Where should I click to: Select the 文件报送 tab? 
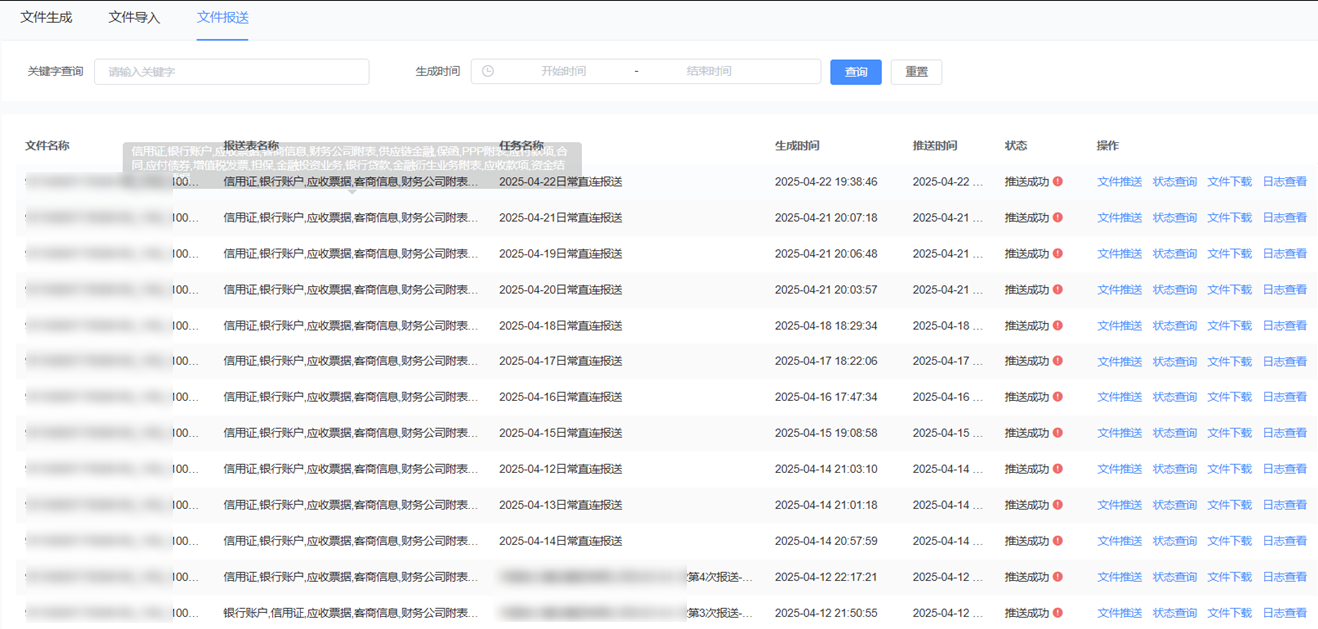click(222, 17)
